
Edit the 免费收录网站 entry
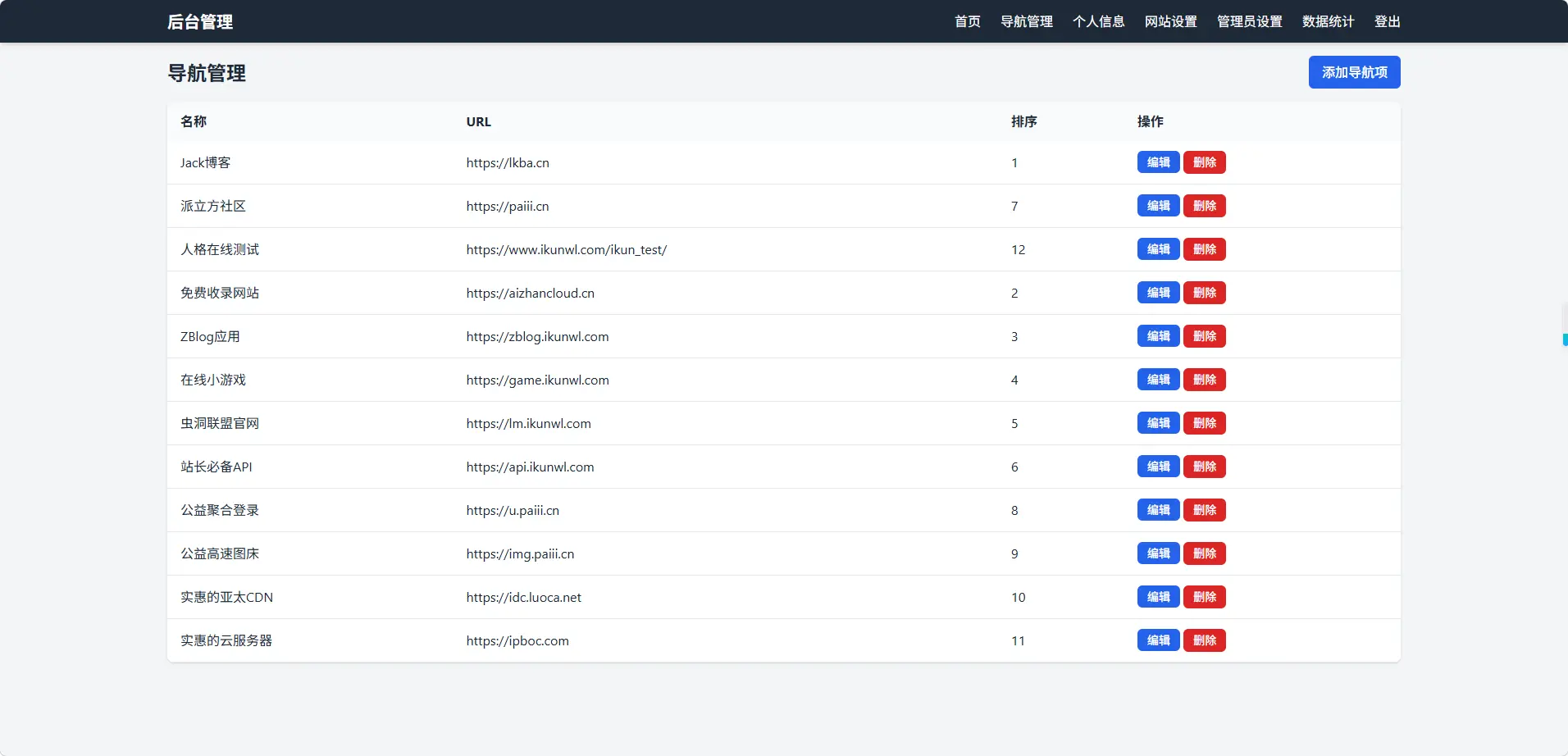(x=1158, y=293)
